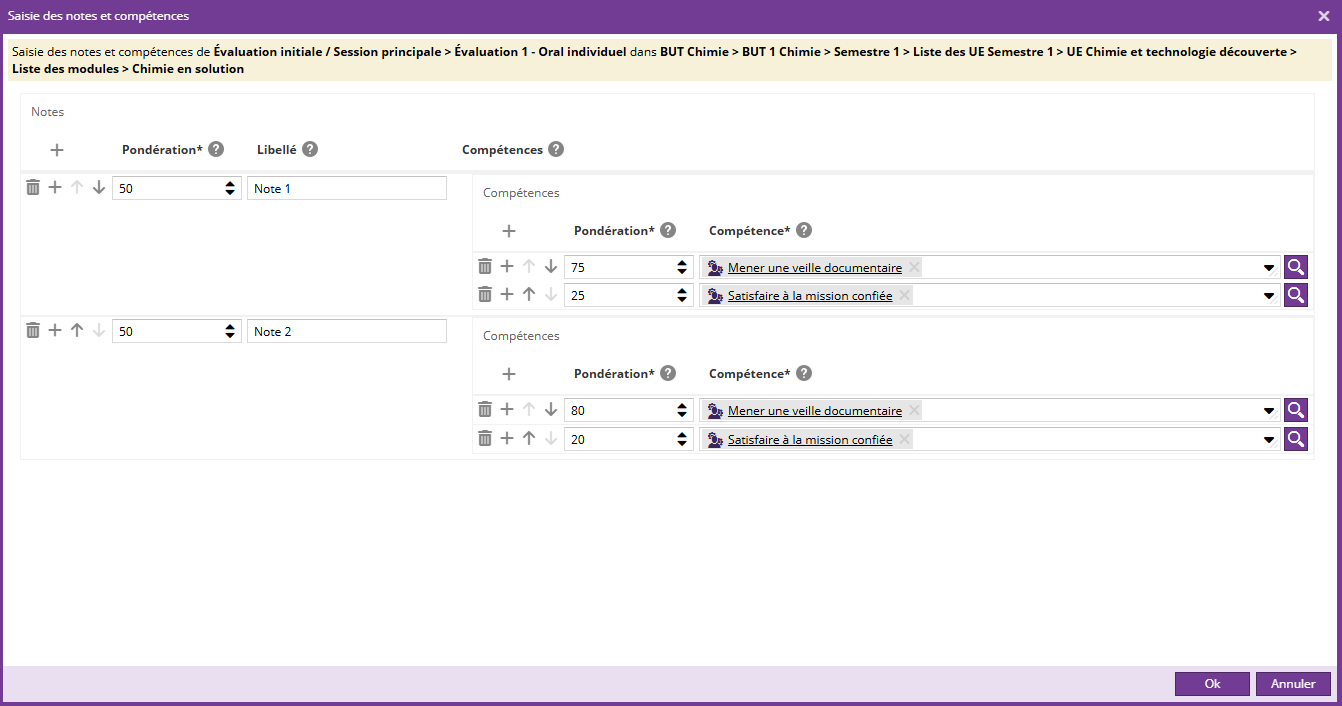Delete the Note 1 row with trash icon

33,188
